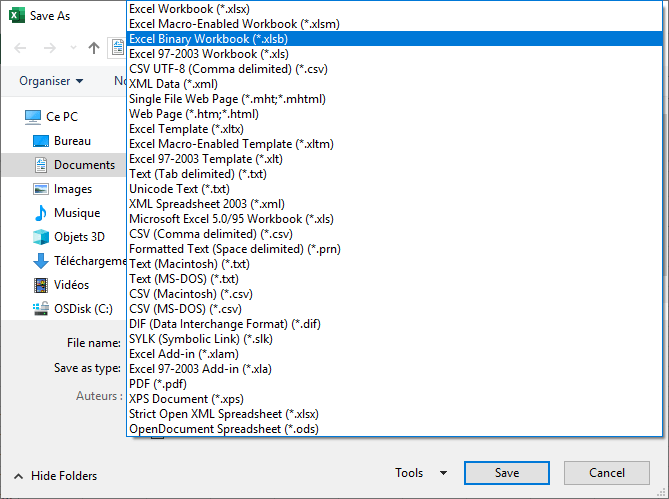Pick CSV (Comma delimited) (*.csv)
669x499 pixels.
(x=394, y=234)
